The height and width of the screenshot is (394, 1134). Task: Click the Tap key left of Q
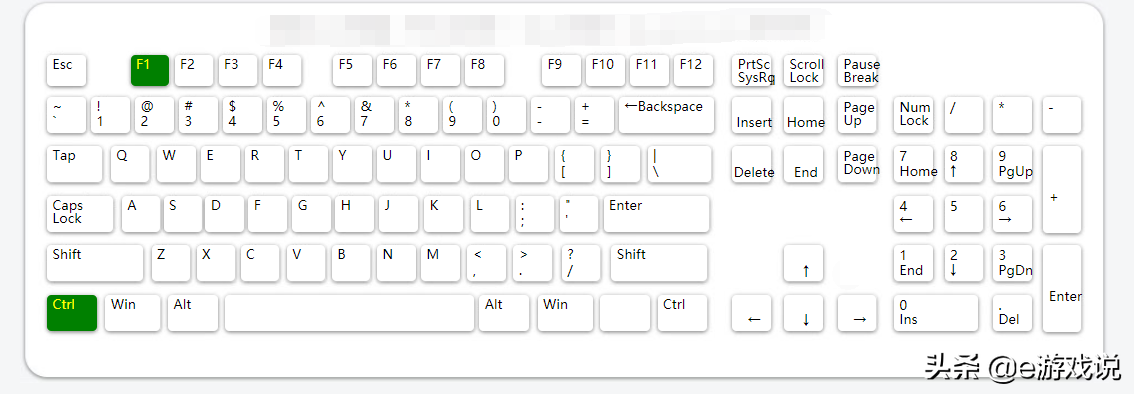pyautogui.click(x=74, y=164)
